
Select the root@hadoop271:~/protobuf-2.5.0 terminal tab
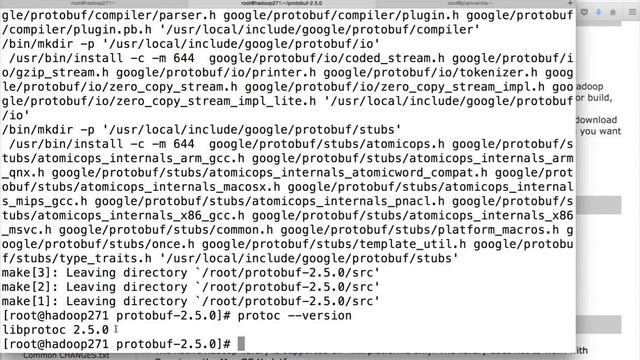pyautogui.click(x=281, y=3)
